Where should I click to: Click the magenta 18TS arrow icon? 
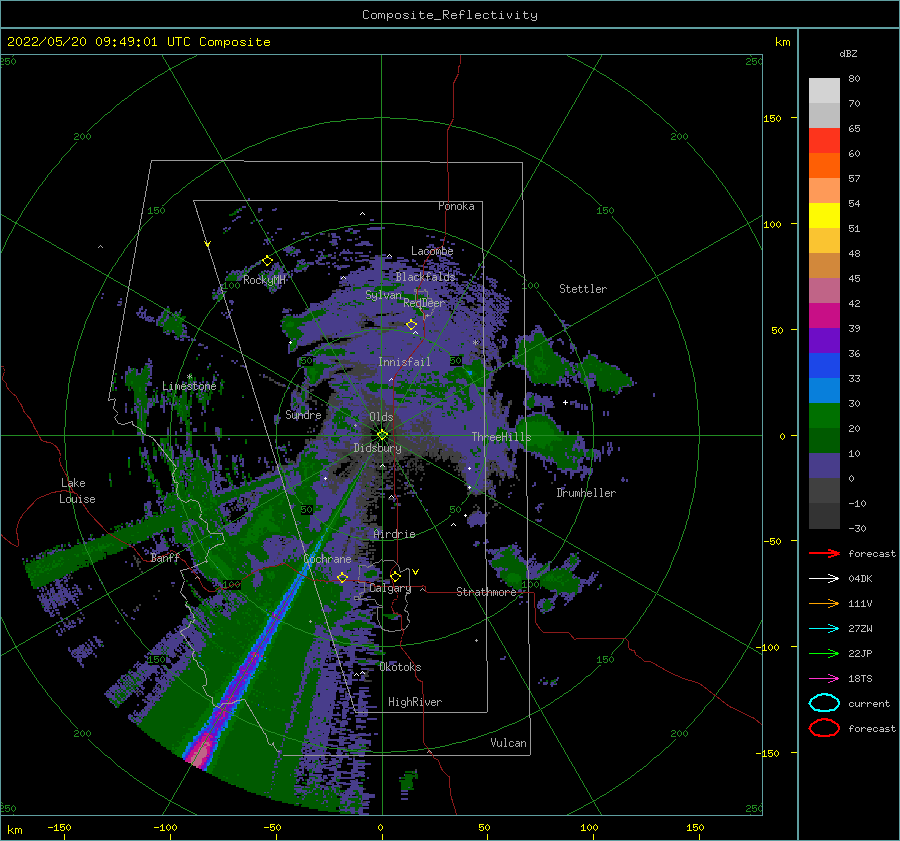coord(824,679)
